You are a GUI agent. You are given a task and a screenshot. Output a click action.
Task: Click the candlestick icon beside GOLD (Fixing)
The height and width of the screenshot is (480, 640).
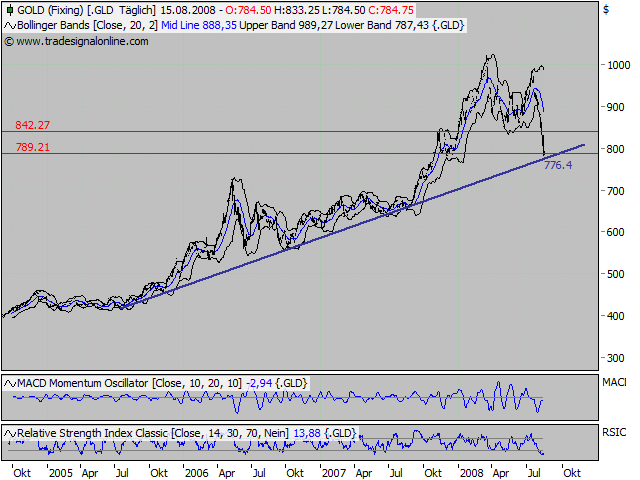pos(10,10)
